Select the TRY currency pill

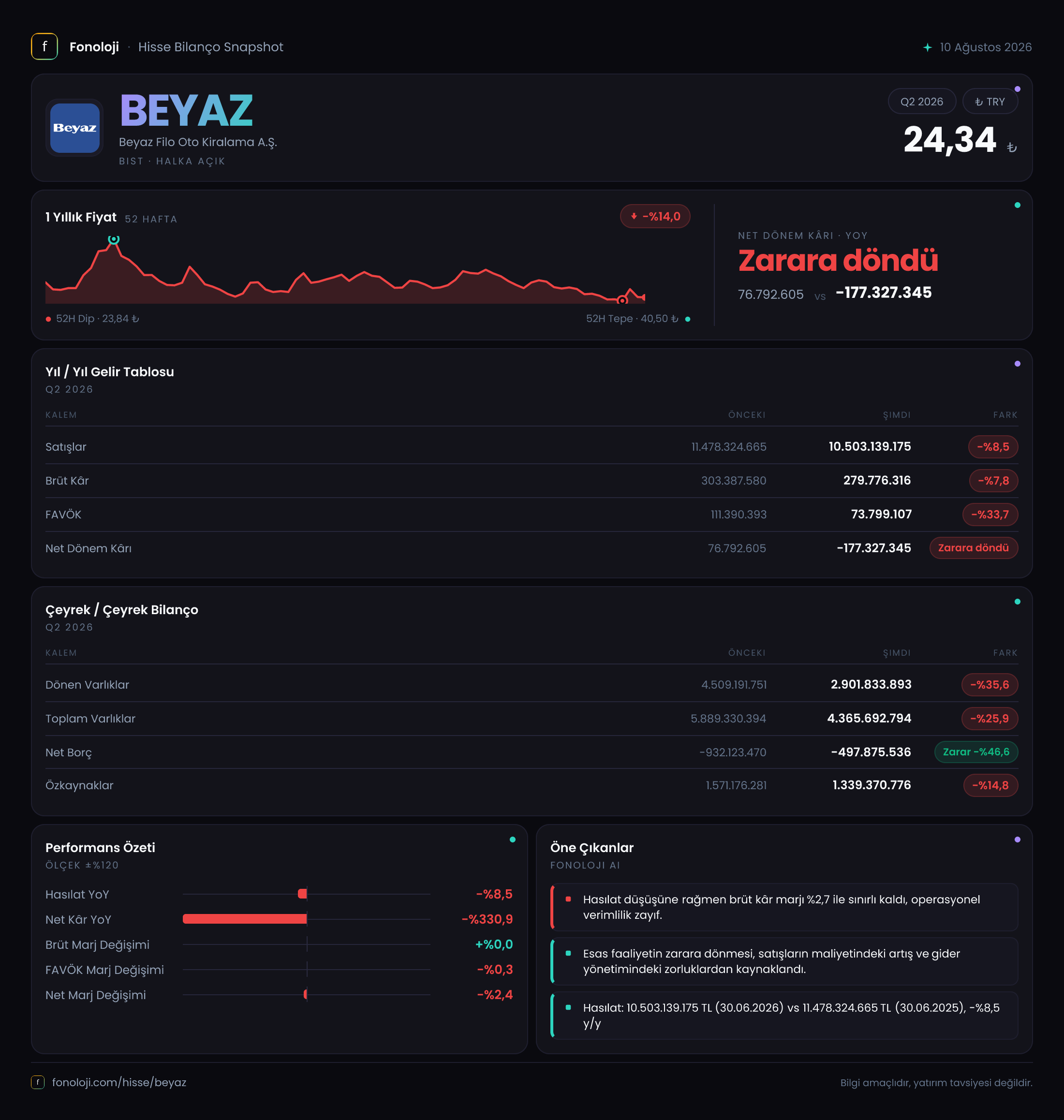pyautogui.click(x=990, y=102)
